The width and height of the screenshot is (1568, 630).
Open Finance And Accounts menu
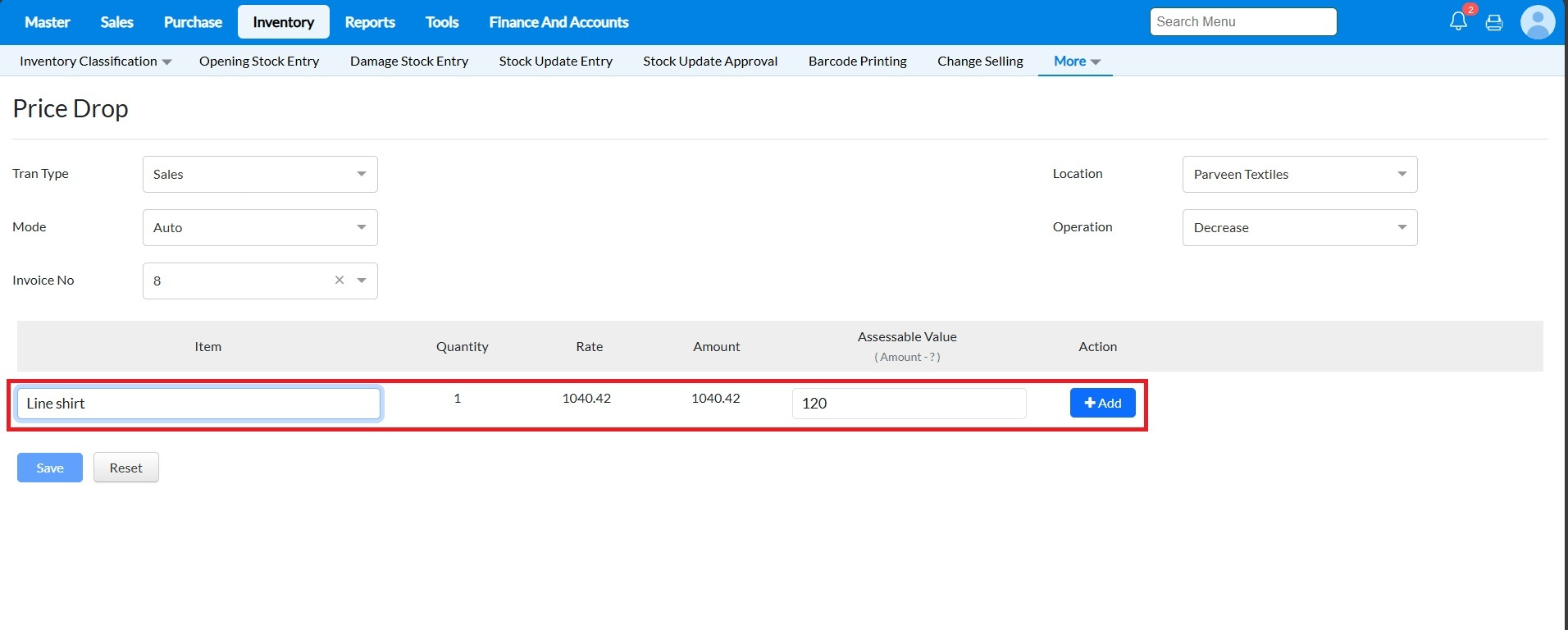pyautogui.click(x=558, y=22)
